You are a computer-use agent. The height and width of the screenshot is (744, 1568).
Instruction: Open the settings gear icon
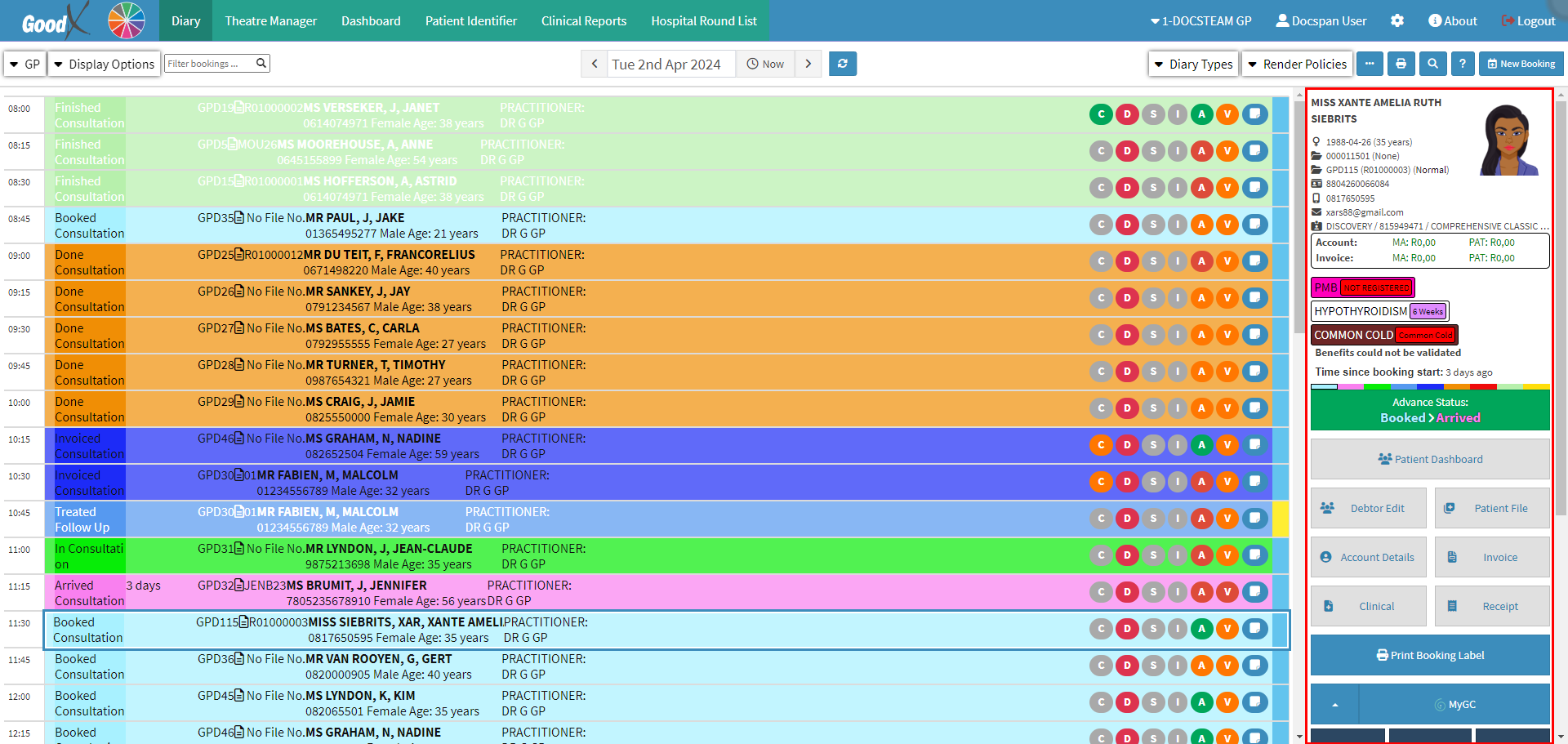click(1397, 20)
